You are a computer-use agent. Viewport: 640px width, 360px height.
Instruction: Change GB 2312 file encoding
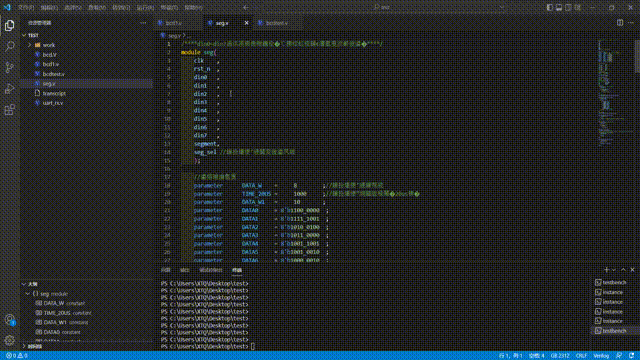[x=560, y=356]
